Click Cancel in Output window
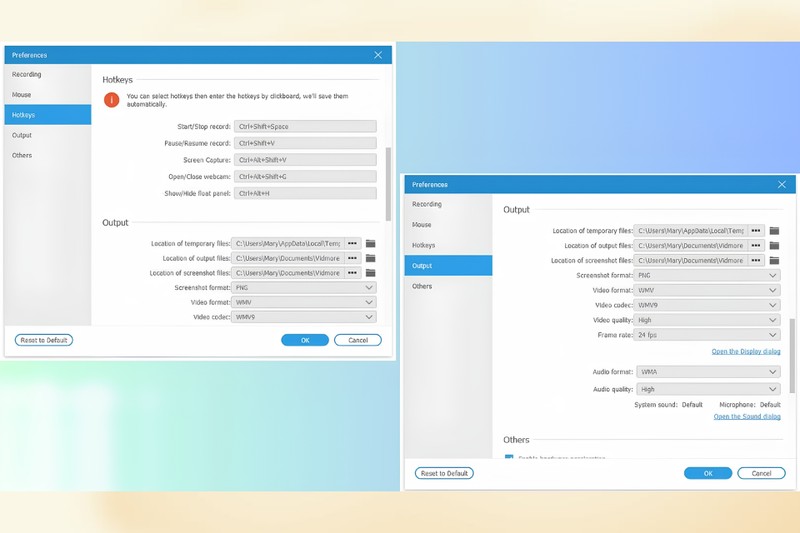Viewport: 800px width, 533px height. click(x=761, y=473)
